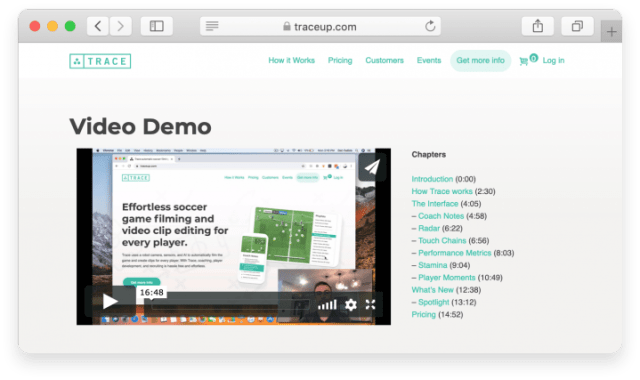Click the 16:48 duration label
The image size is (640, 380).
(151, 292)
